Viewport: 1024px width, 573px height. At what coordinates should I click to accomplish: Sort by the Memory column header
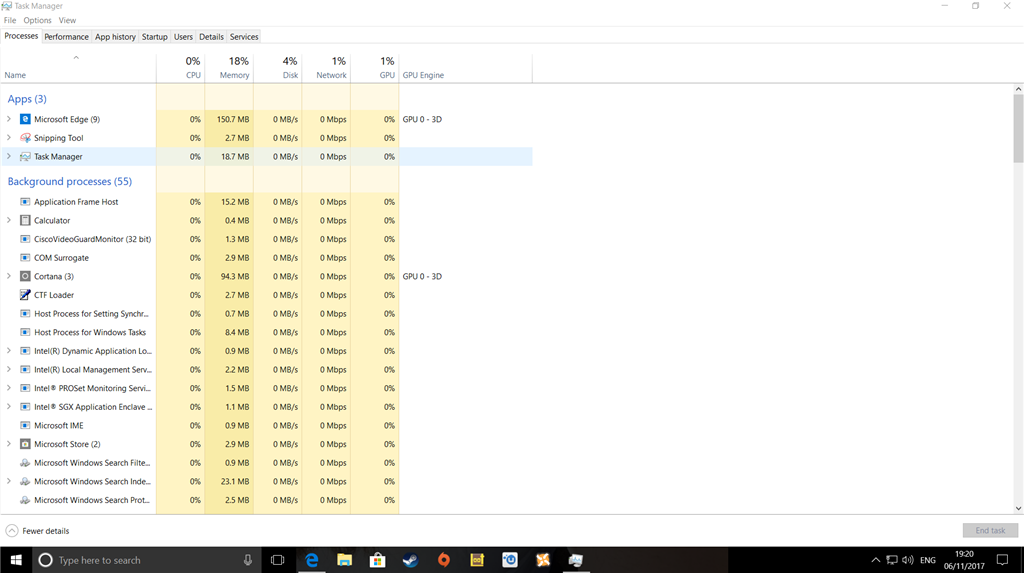coord(229,68)
